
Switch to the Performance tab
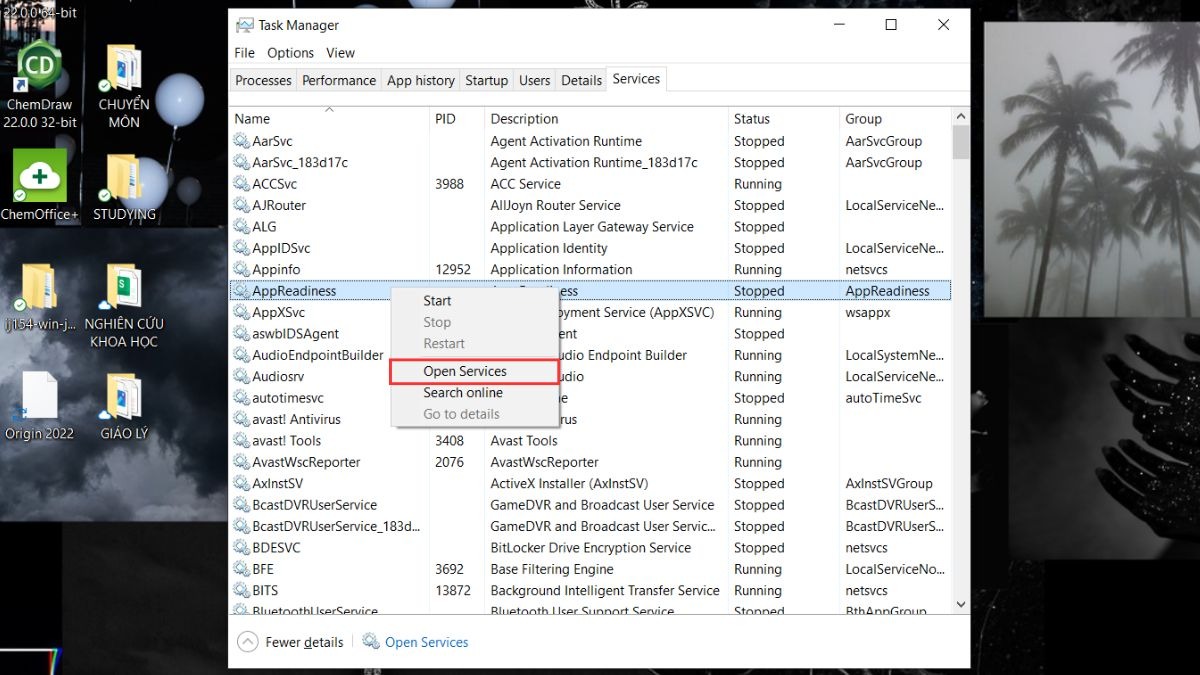point(339,80)
